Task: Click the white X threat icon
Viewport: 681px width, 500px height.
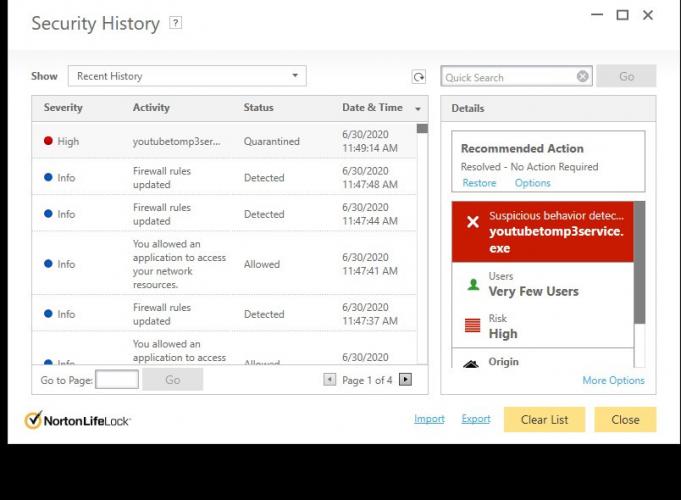Action: coord(473,222)
